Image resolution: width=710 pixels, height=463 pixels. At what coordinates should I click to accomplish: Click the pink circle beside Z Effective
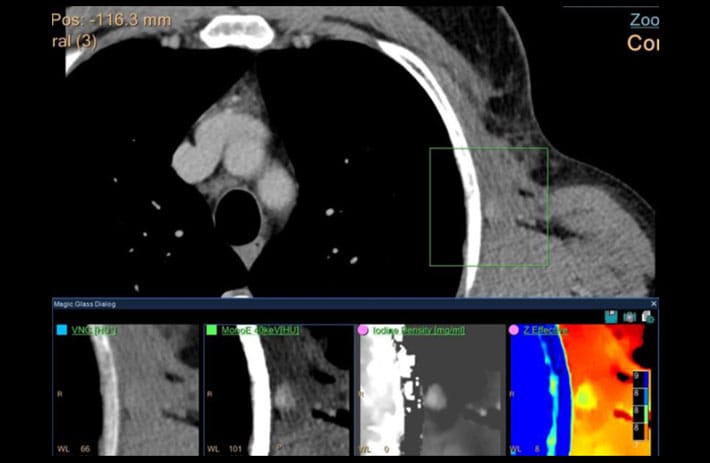point(515,329)
